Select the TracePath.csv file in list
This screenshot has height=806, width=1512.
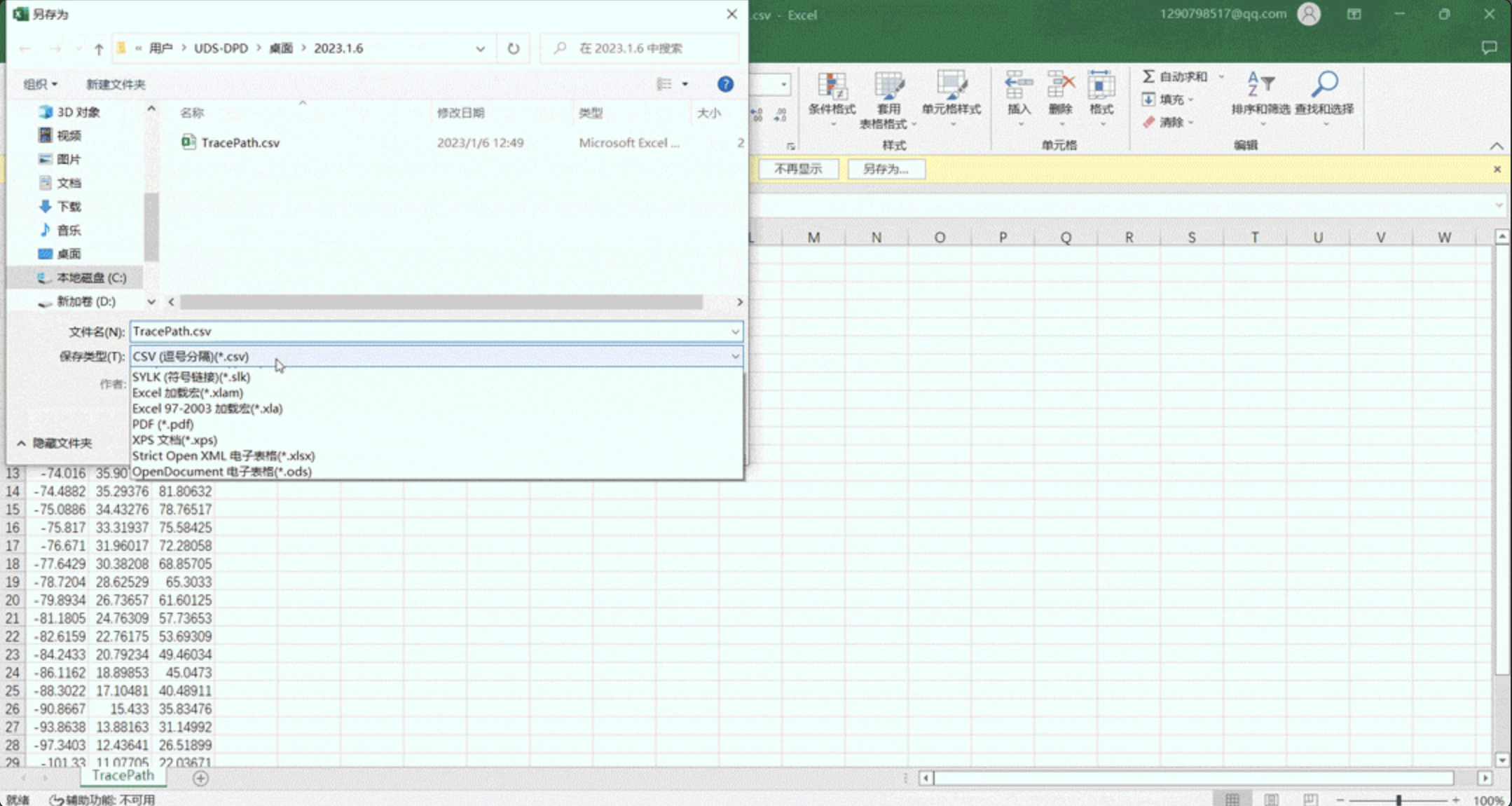click(240, 143)
